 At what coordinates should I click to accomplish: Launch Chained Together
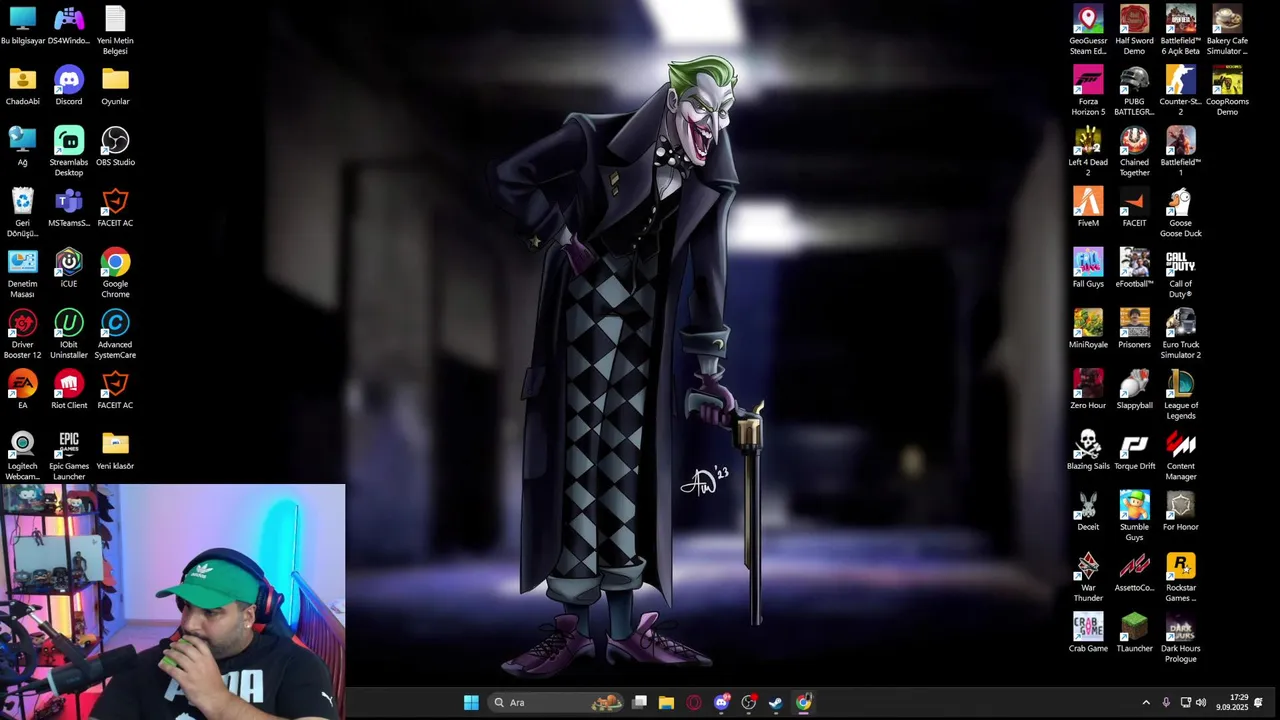pyautogui.click(x=1134, y=152)
